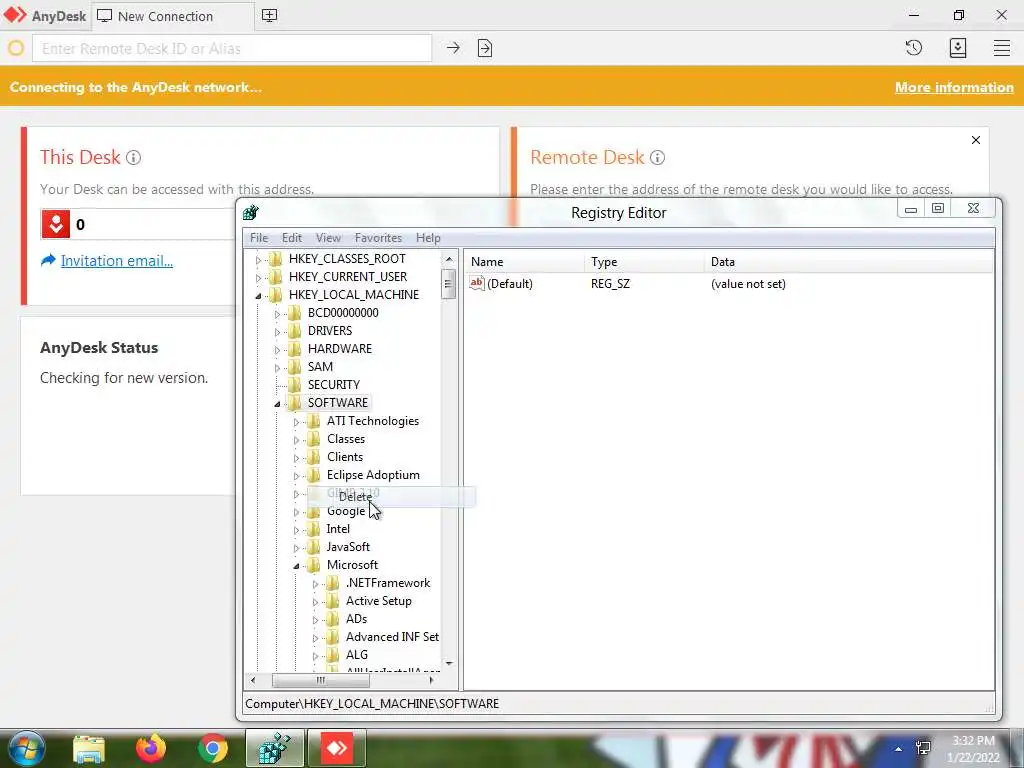1024x768 pixels.
Task: Select the Intel registry key
Action: click(338, 529)
